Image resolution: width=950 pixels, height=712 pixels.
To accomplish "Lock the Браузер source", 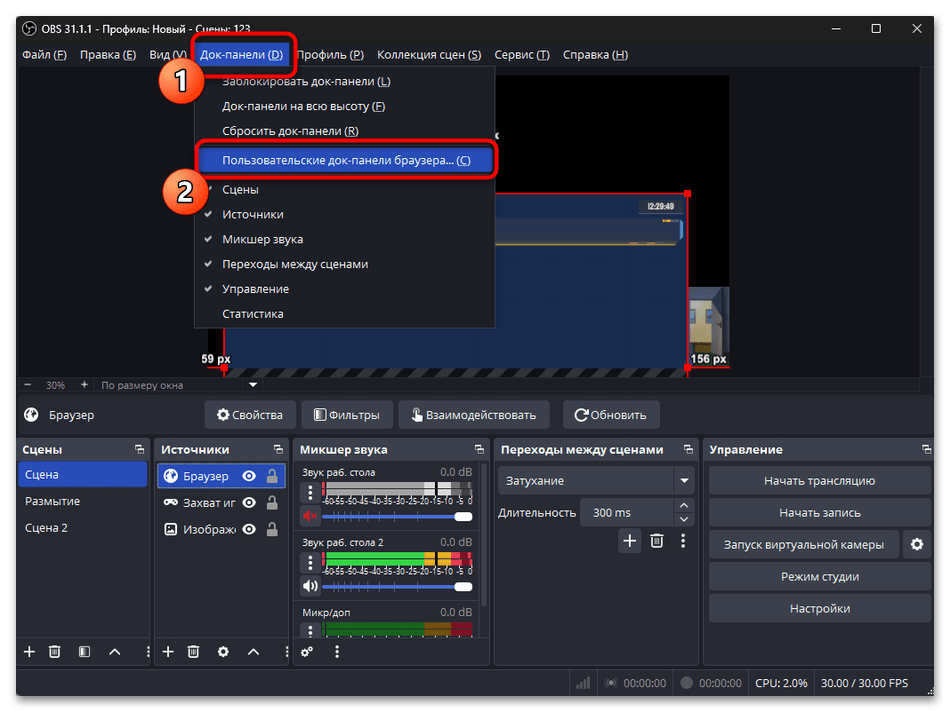I will pyautogui.click(x=272, y=476).
